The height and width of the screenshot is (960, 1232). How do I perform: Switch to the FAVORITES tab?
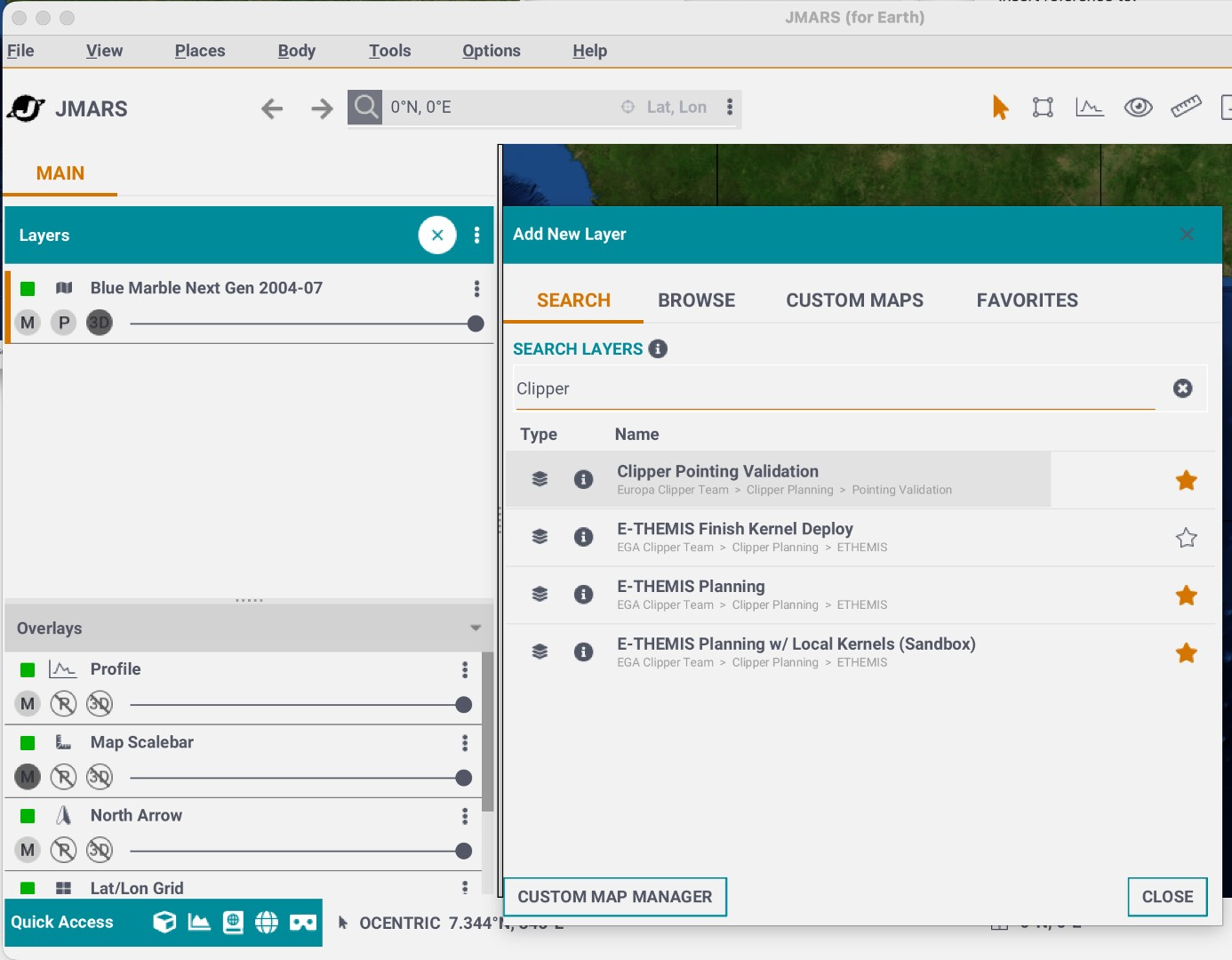[x=1028, y=300]
